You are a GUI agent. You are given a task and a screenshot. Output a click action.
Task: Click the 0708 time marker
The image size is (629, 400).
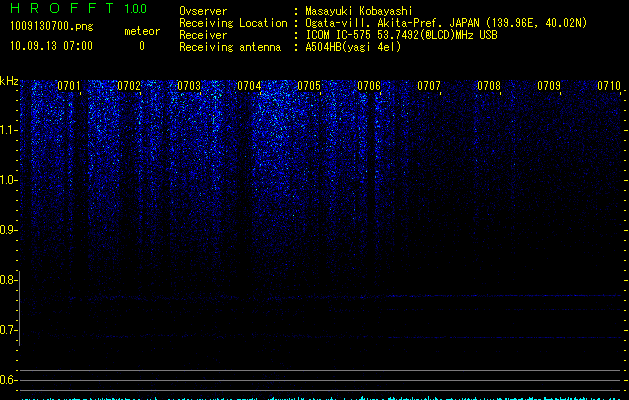[489, 86]
